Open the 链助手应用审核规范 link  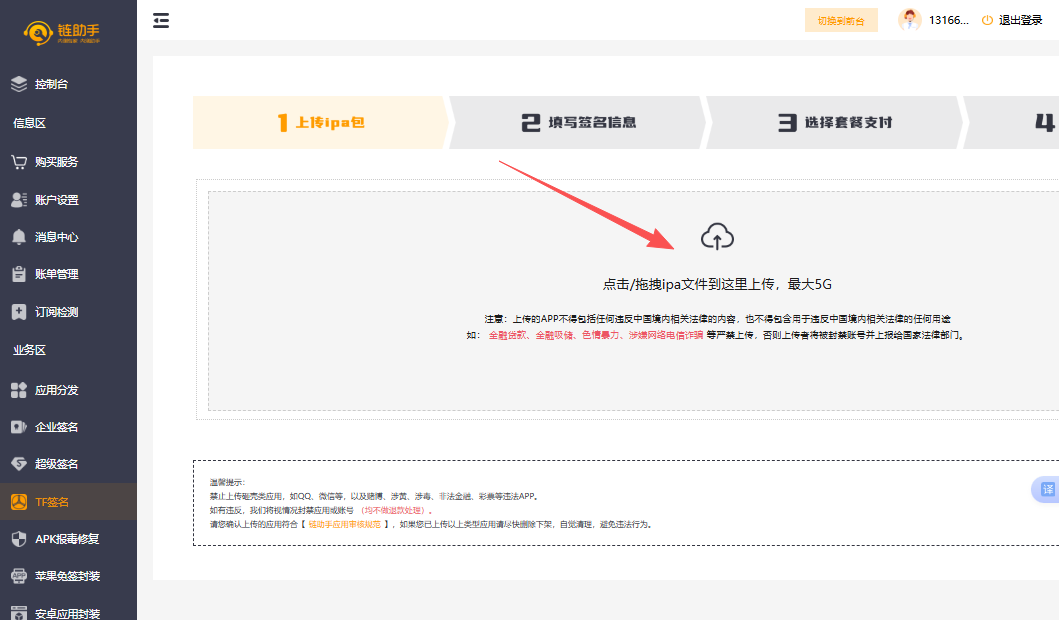pos(344,524)
